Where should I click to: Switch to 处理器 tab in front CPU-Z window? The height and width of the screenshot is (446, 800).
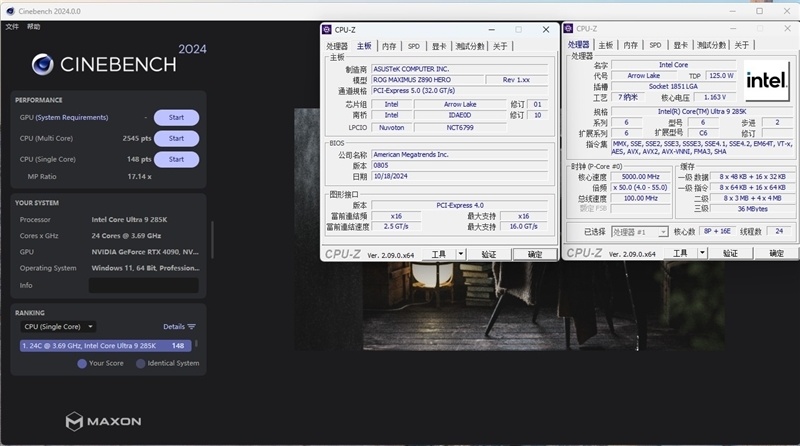point(337,46)
